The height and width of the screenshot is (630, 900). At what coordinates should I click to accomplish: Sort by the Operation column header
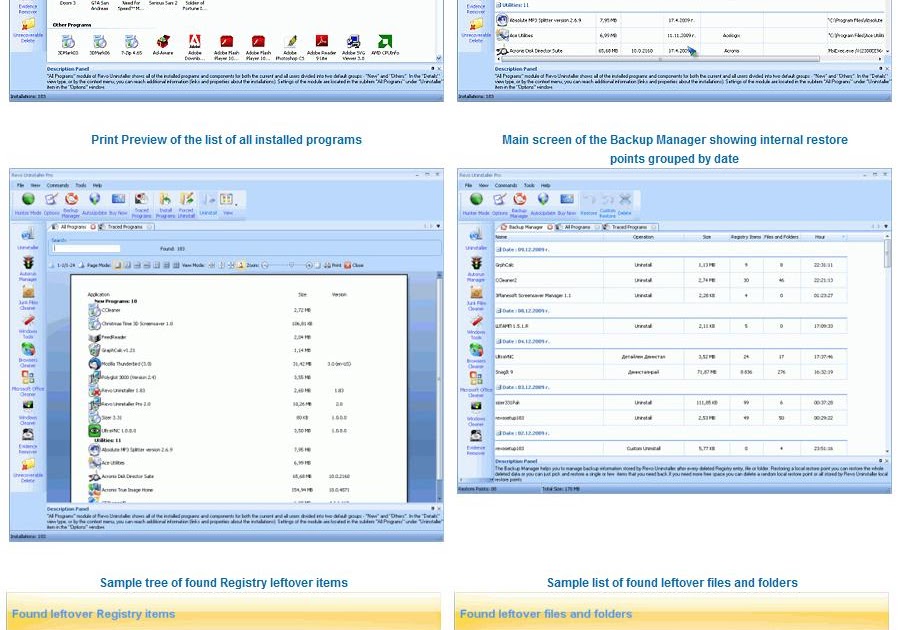(x=643, y=237)
